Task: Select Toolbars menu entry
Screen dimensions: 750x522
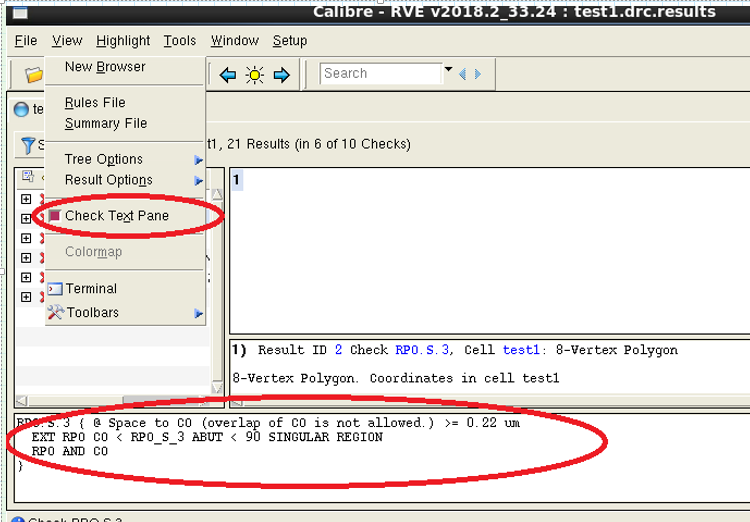Action: tap(93, 312)
